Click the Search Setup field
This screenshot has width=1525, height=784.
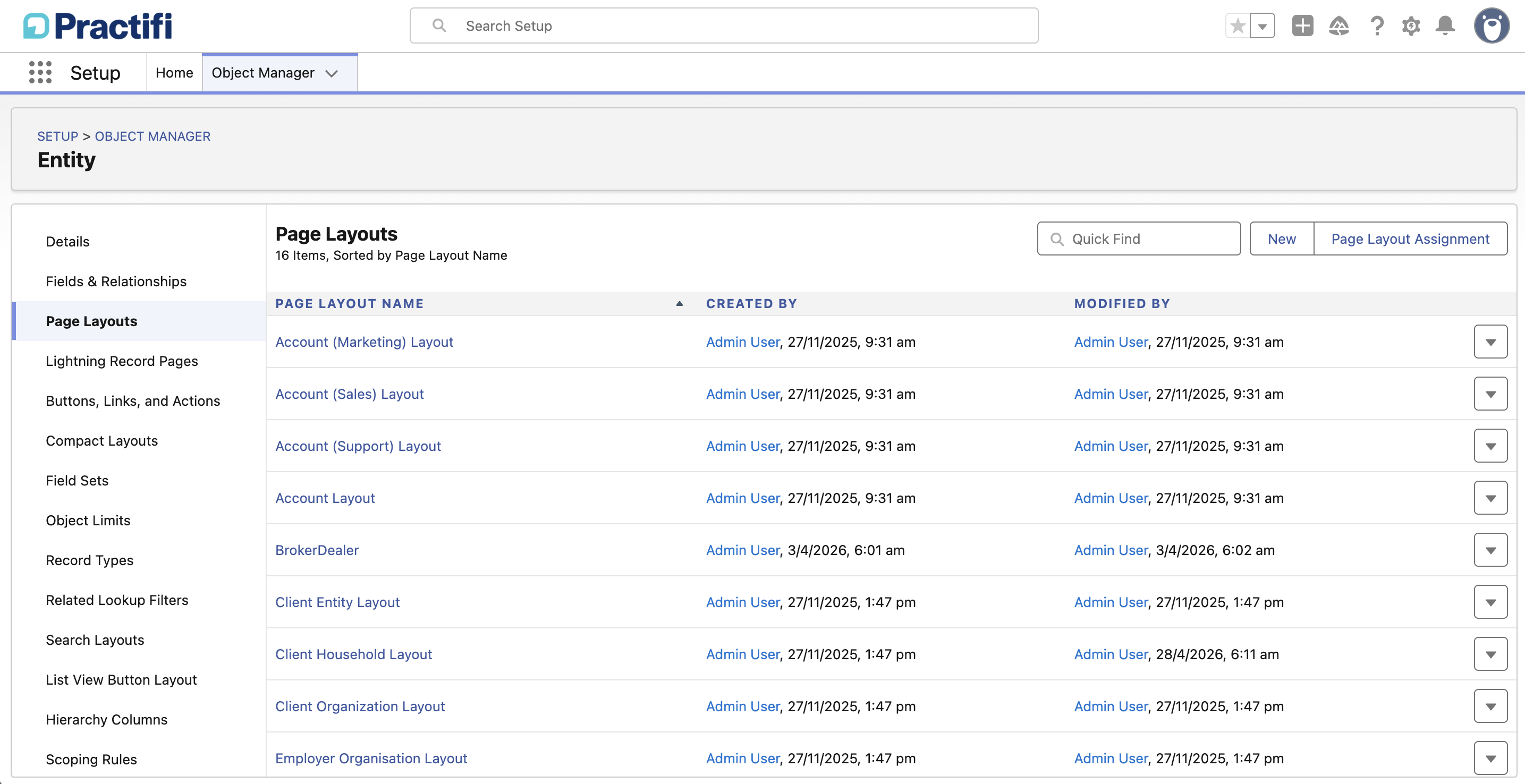[x=723, y=26]
